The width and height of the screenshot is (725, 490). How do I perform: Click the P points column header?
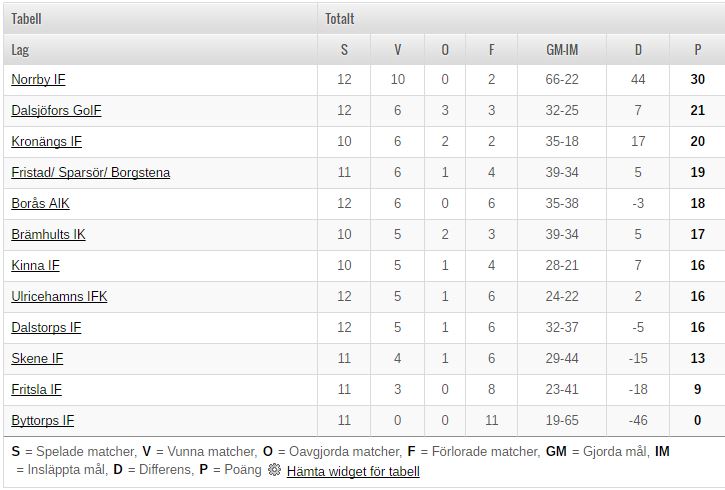(697, 49)
